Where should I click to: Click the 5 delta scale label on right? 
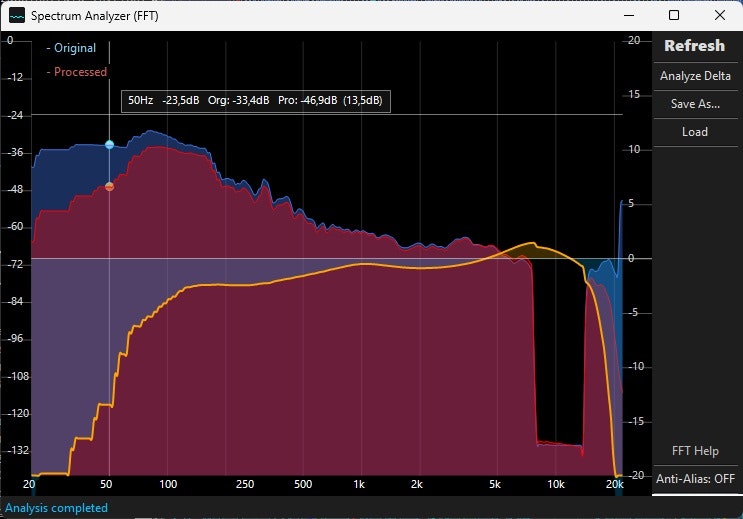pyautogui.click(x=631, y=204)
